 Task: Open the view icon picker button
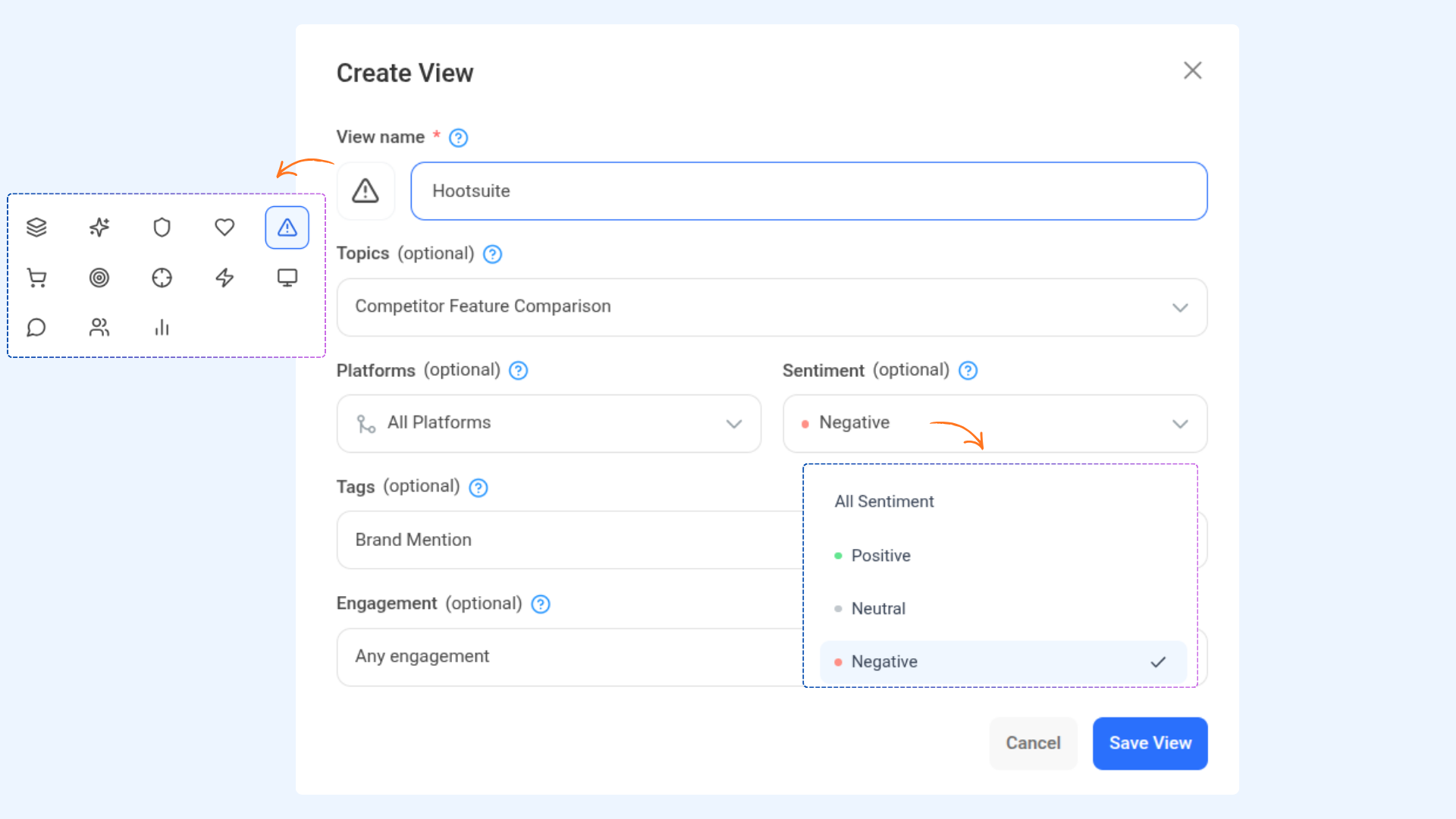[366, 191]
